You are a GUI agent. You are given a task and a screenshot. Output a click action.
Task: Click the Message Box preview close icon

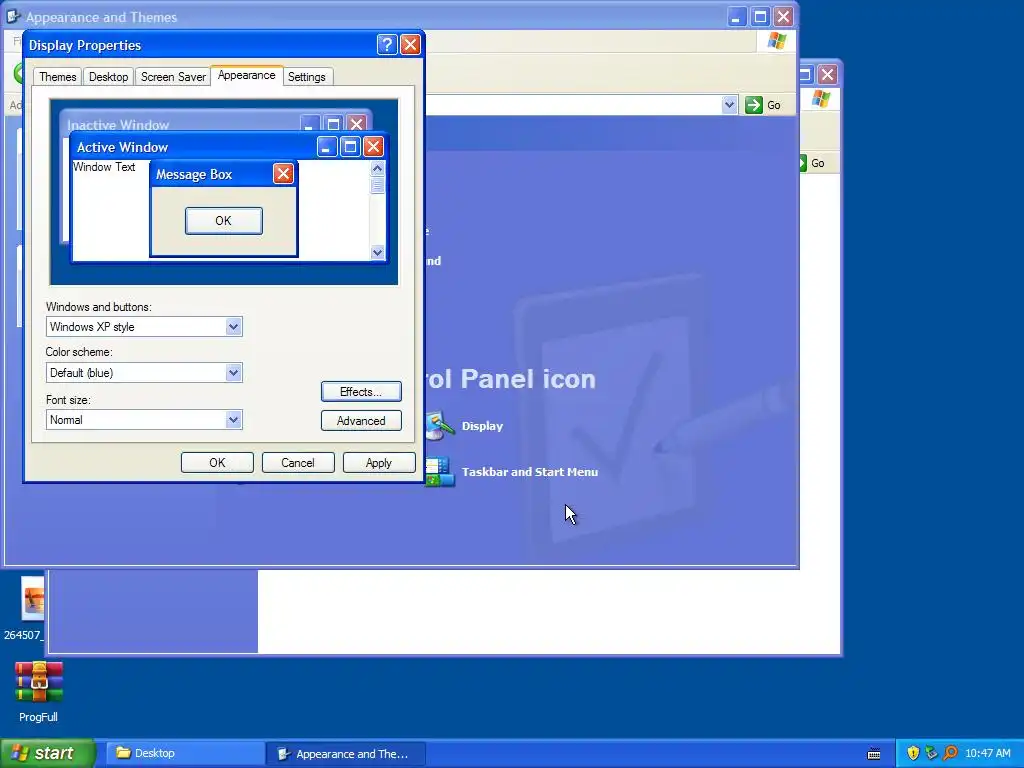point(283,174)
